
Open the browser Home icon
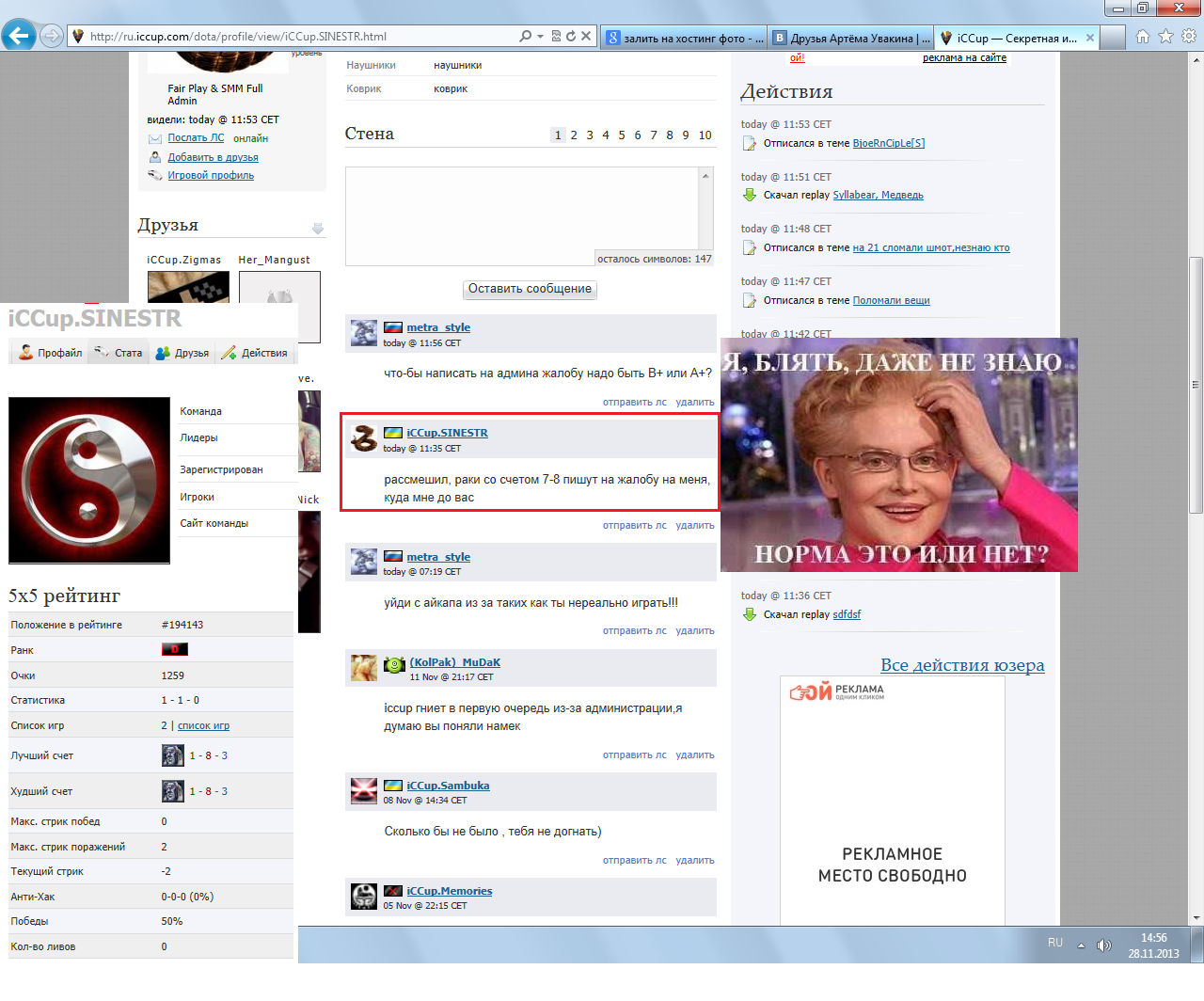click(x=1143, y=36)
